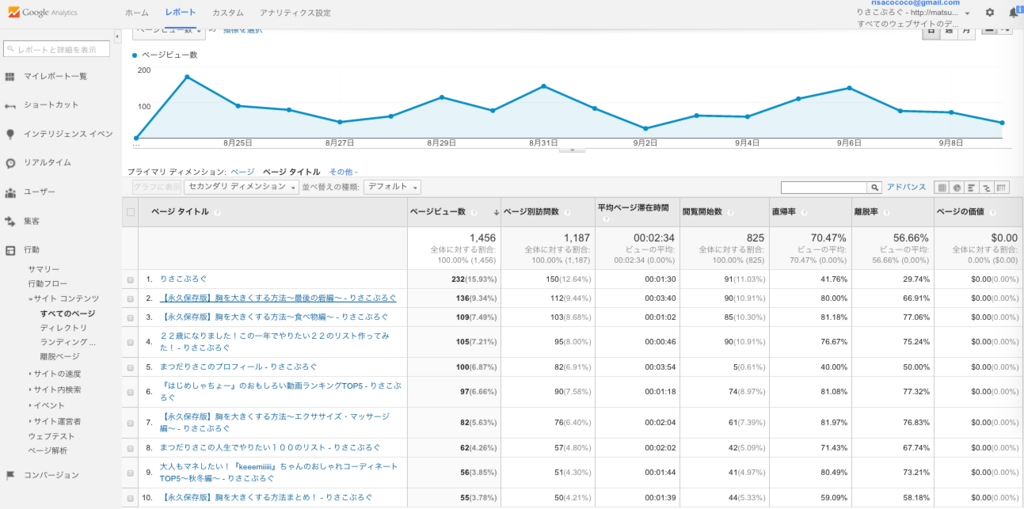Check the box for row 1 りさこぶろぐ
Image resolution: width=1024 pixels, height=509 pixels.
pos(131,279)
